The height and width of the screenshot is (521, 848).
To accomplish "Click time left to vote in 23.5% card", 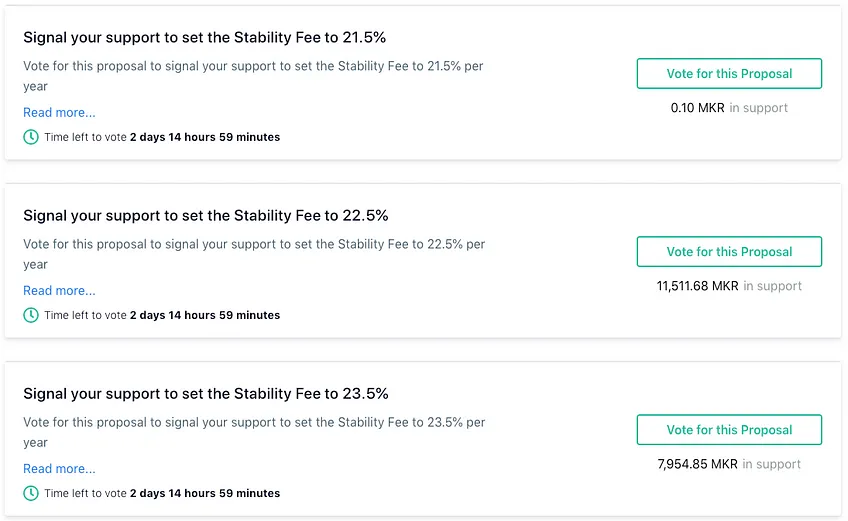I will pyautogui.click(x=162, y=493).
